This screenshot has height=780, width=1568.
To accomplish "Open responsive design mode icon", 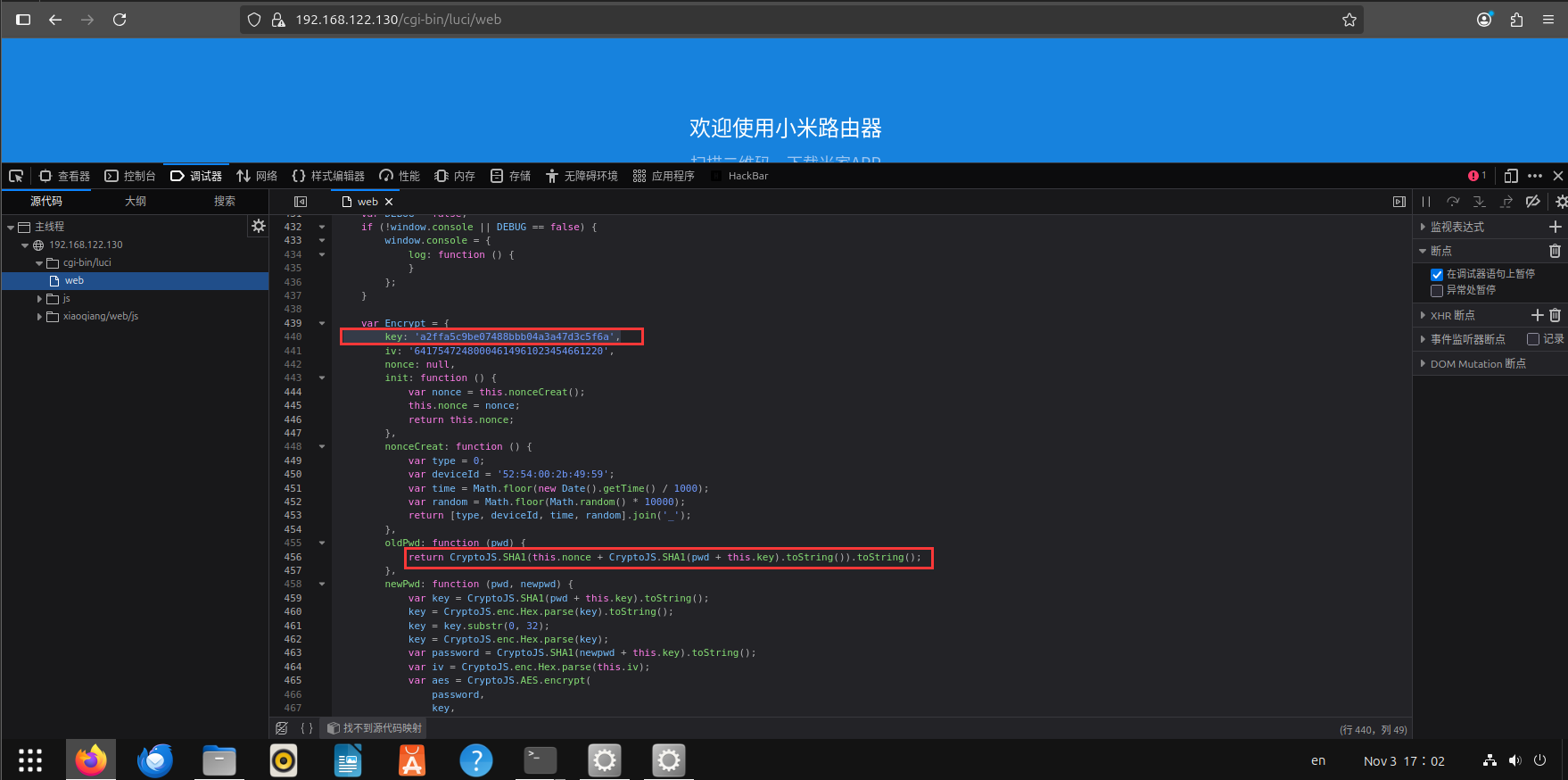I will (1511, 176).
